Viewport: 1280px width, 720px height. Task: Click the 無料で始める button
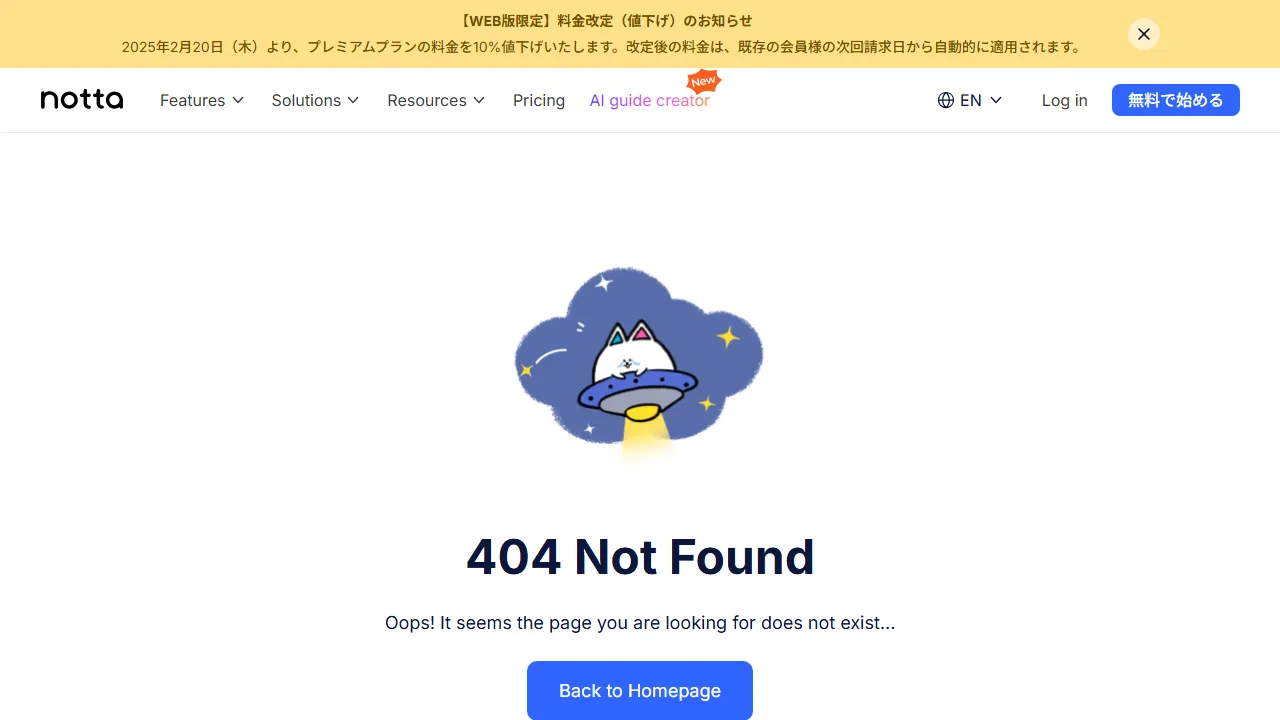1176,100
